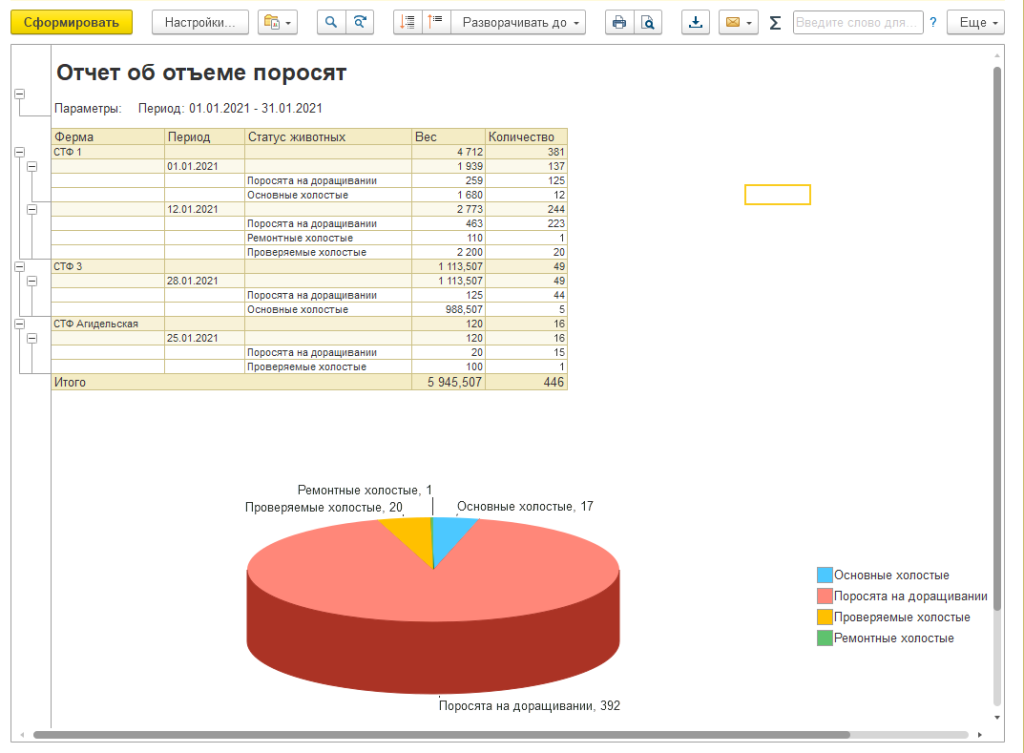
Task: Click the search word input field
Action: pos(857,23)
